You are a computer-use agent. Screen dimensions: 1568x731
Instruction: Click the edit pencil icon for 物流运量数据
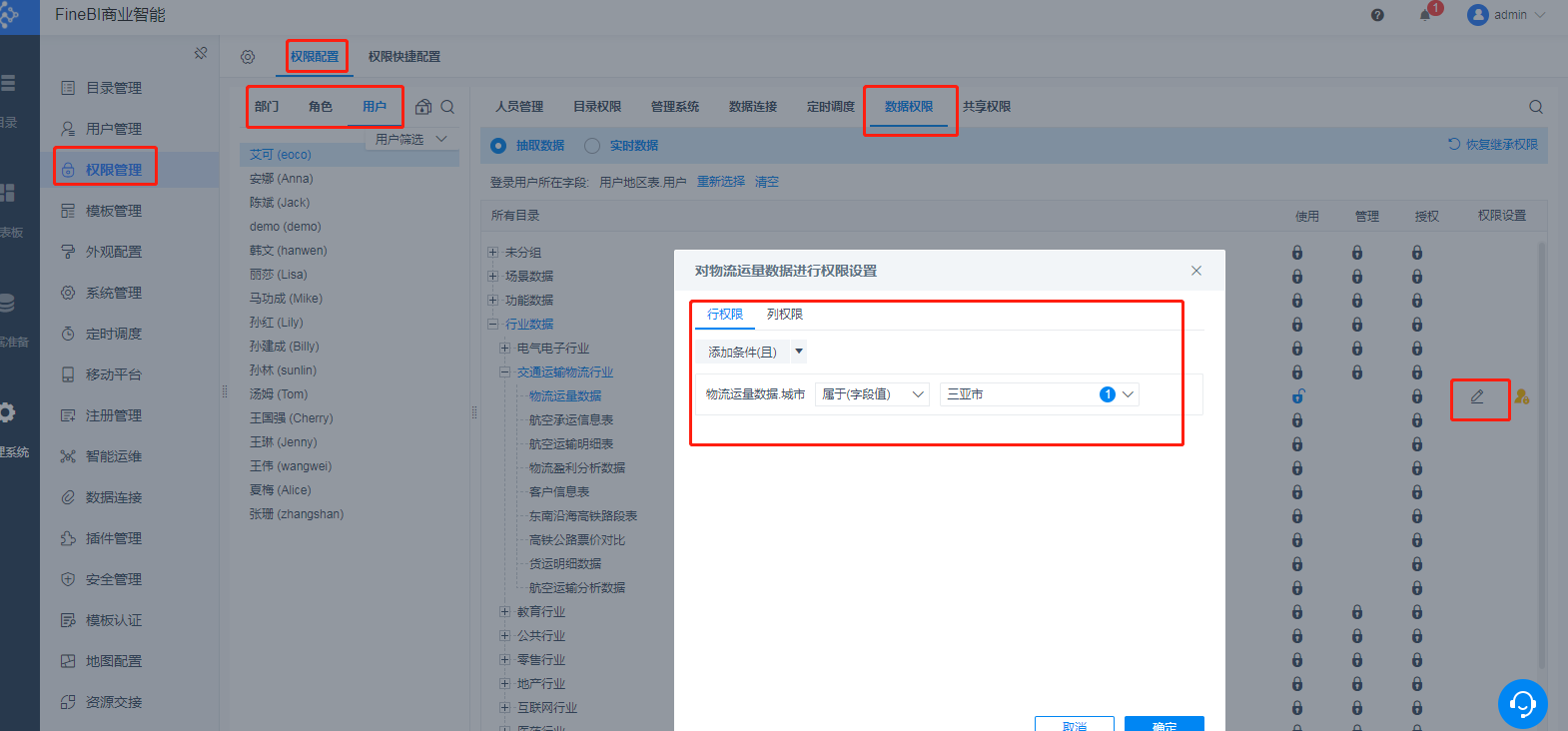pos(1477,396)
